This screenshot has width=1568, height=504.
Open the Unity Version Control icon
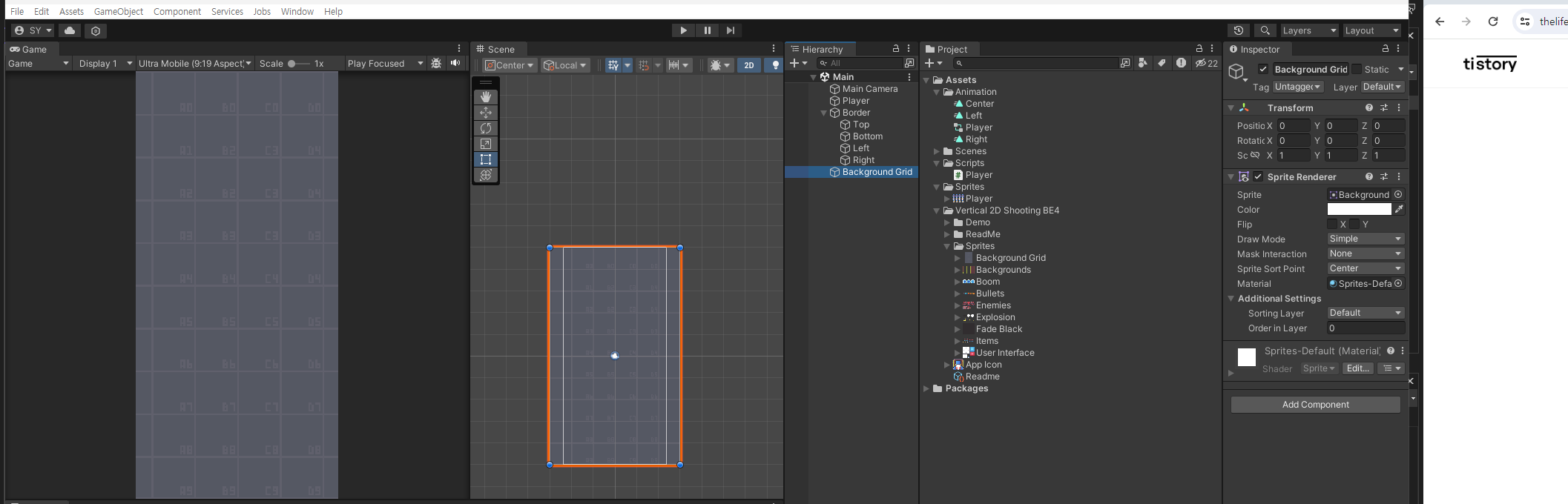tap(96, 30)
